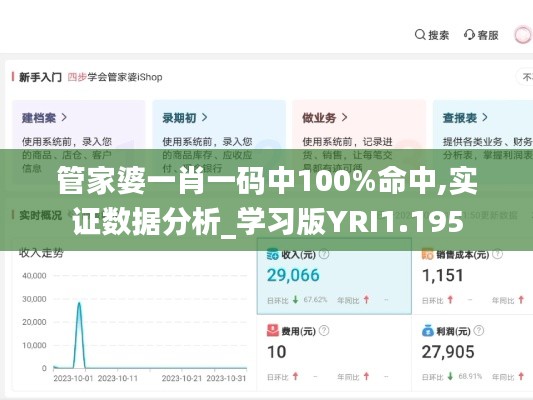The image size is (533, 400).
Task: Open 客服 customer service
Action: coord(488,35)
